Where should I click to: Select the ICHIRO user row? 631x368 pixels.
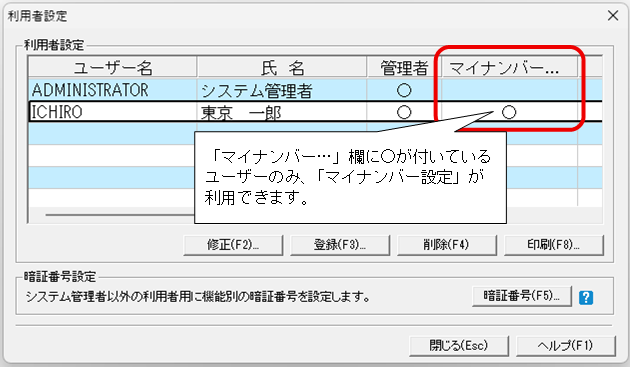pos(315,112)
